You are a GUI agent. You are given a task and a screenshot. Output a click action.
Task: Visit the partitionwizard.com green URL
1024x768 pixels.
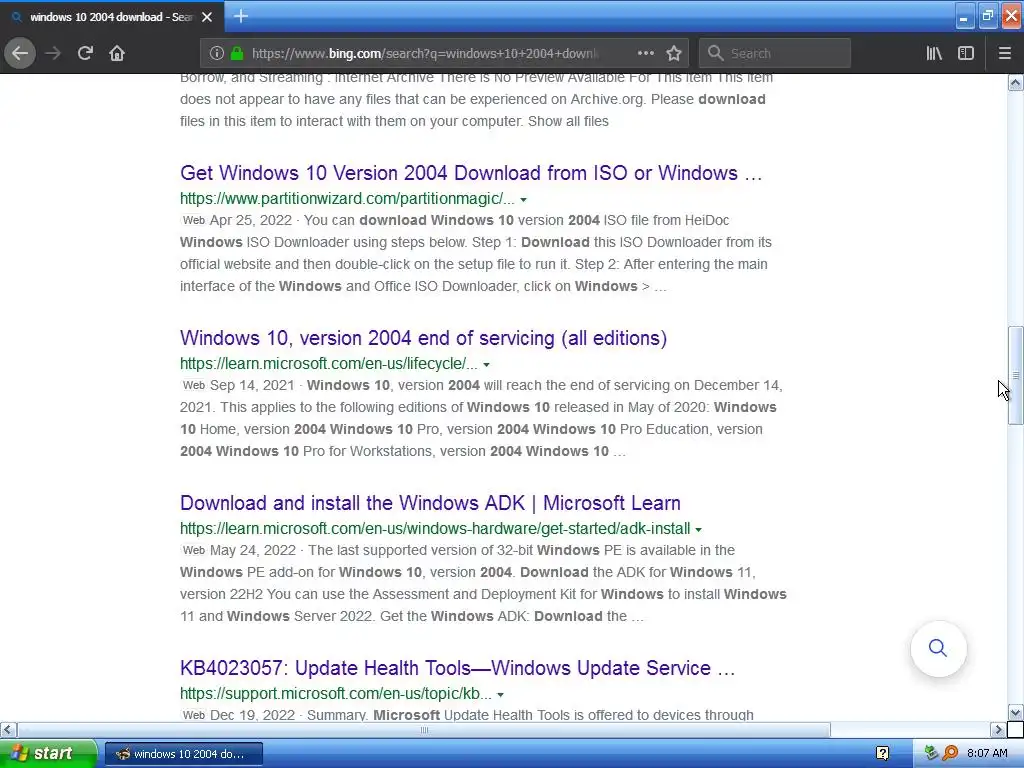click(x=347, y=199)
